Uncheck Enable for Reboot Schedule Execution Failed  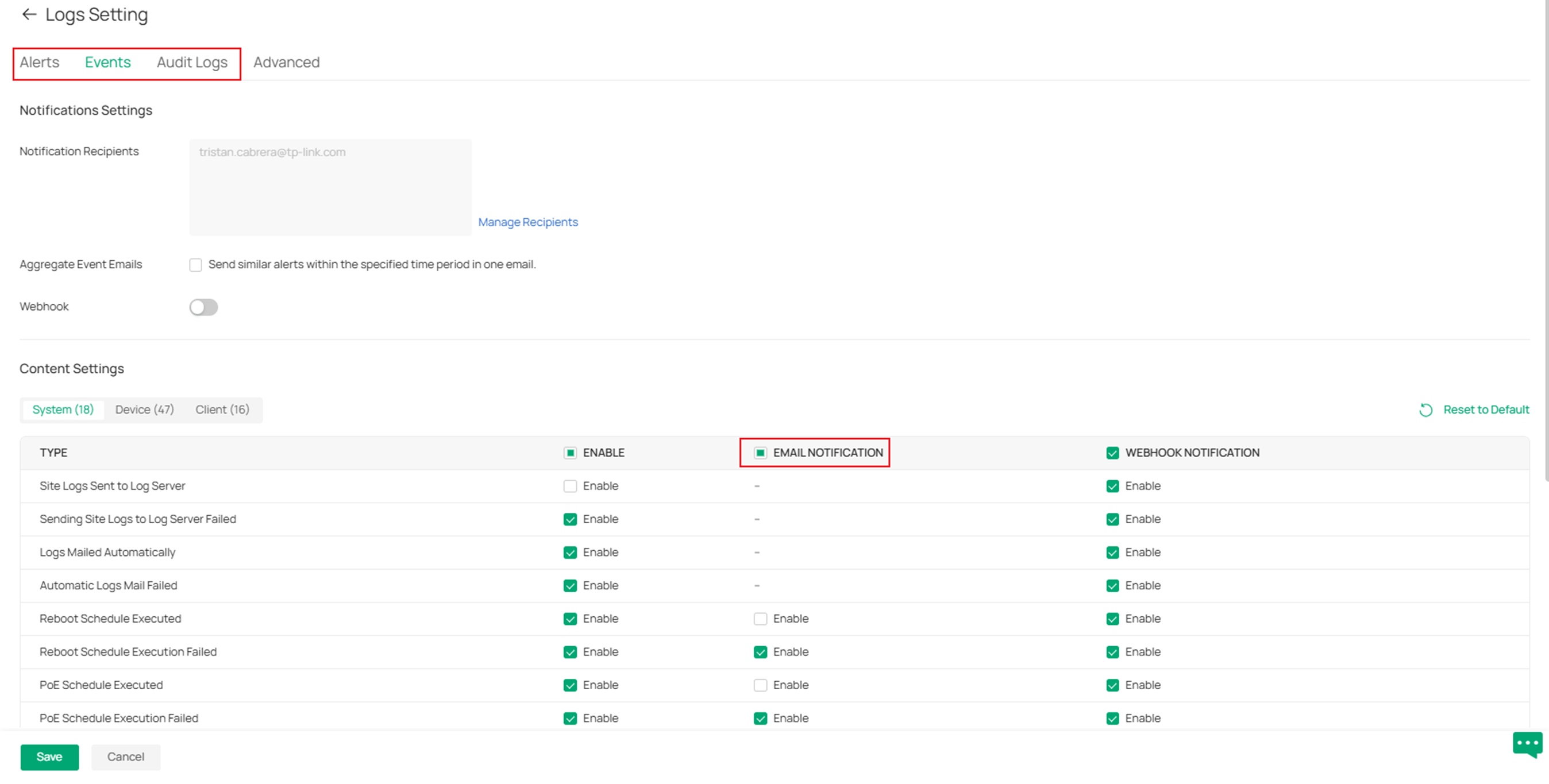click(570, 652)
